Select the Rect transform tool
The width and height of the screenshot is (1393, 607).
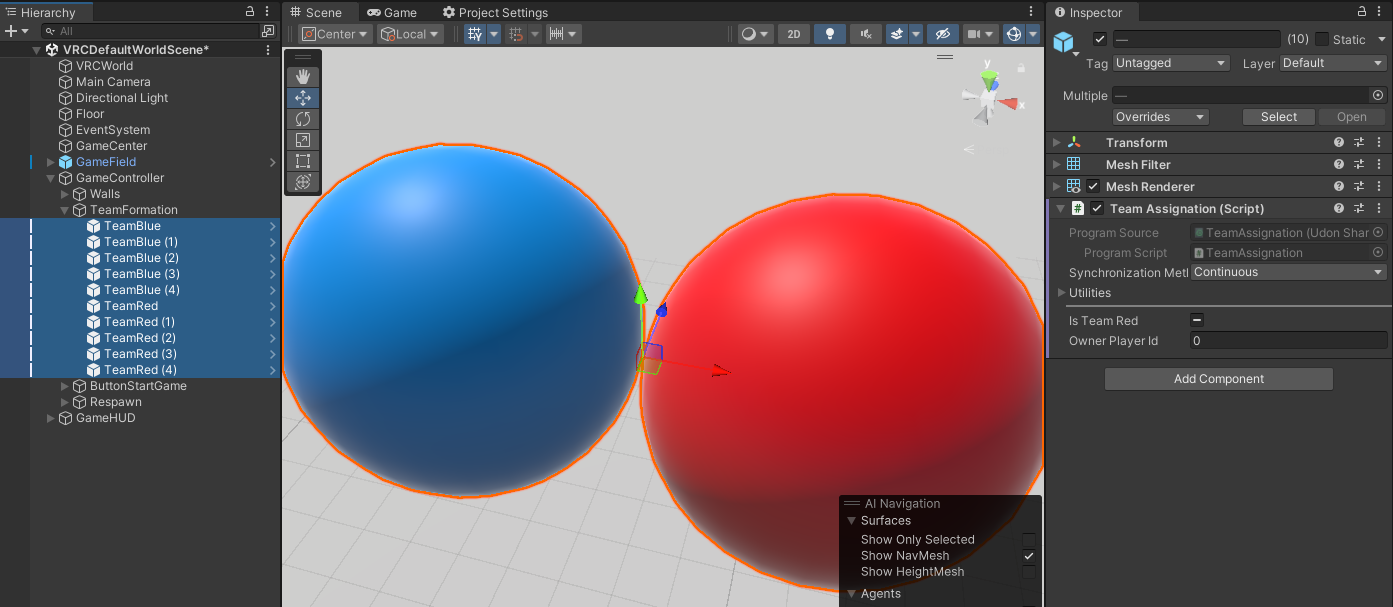tap(303, 161)
